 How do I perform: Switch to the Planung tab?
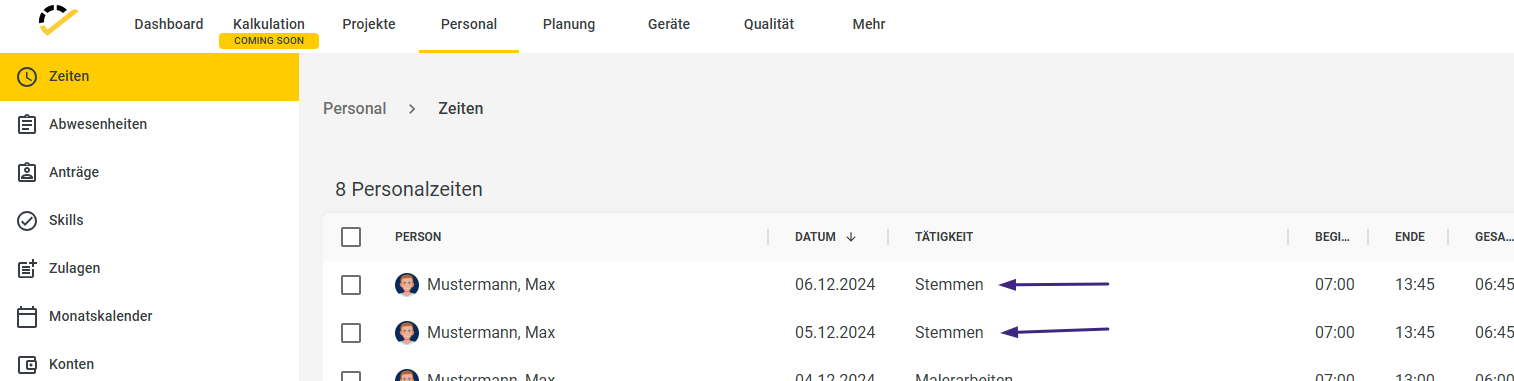pos(569,24)
